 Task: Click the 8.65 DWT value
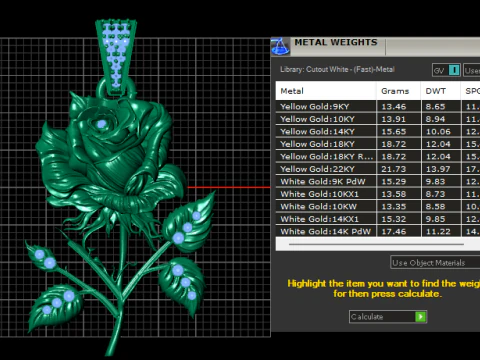pos(435,107)
